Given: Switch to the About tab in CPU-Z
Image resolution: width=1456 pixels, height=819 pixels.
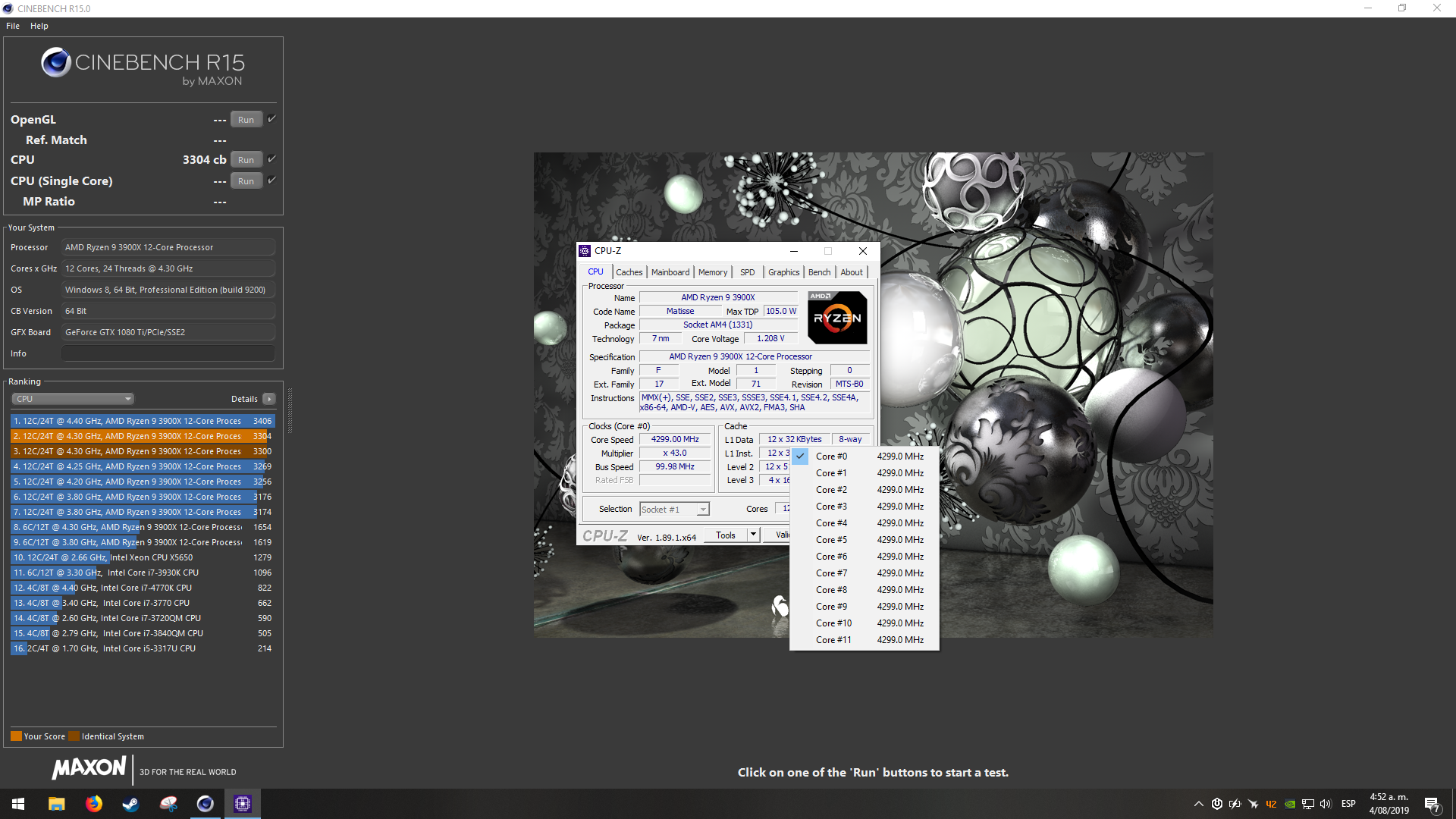Looking at the screenshot, I should [852, 272].
